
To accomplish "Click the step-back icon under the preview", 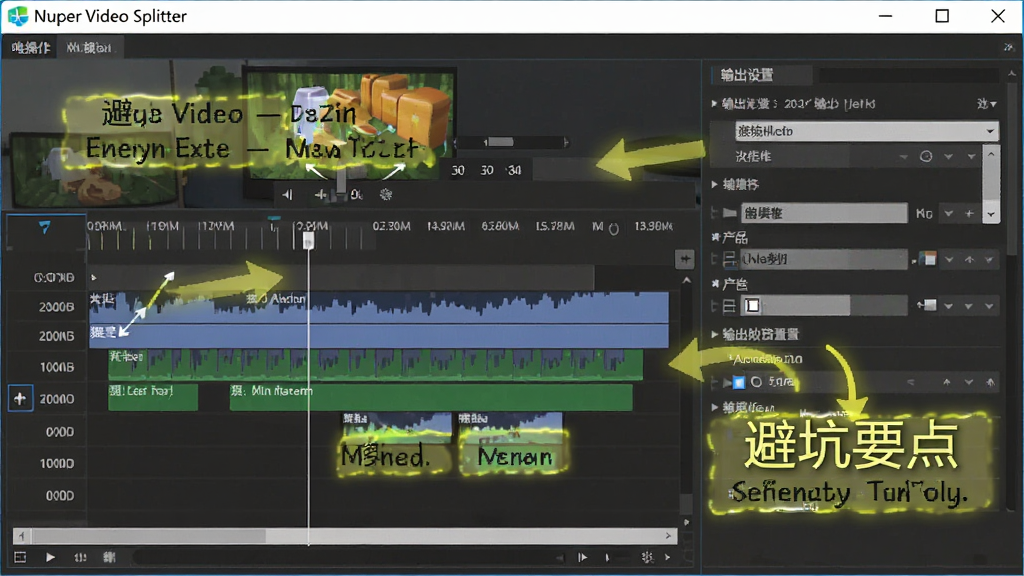I will pos(287,195).
